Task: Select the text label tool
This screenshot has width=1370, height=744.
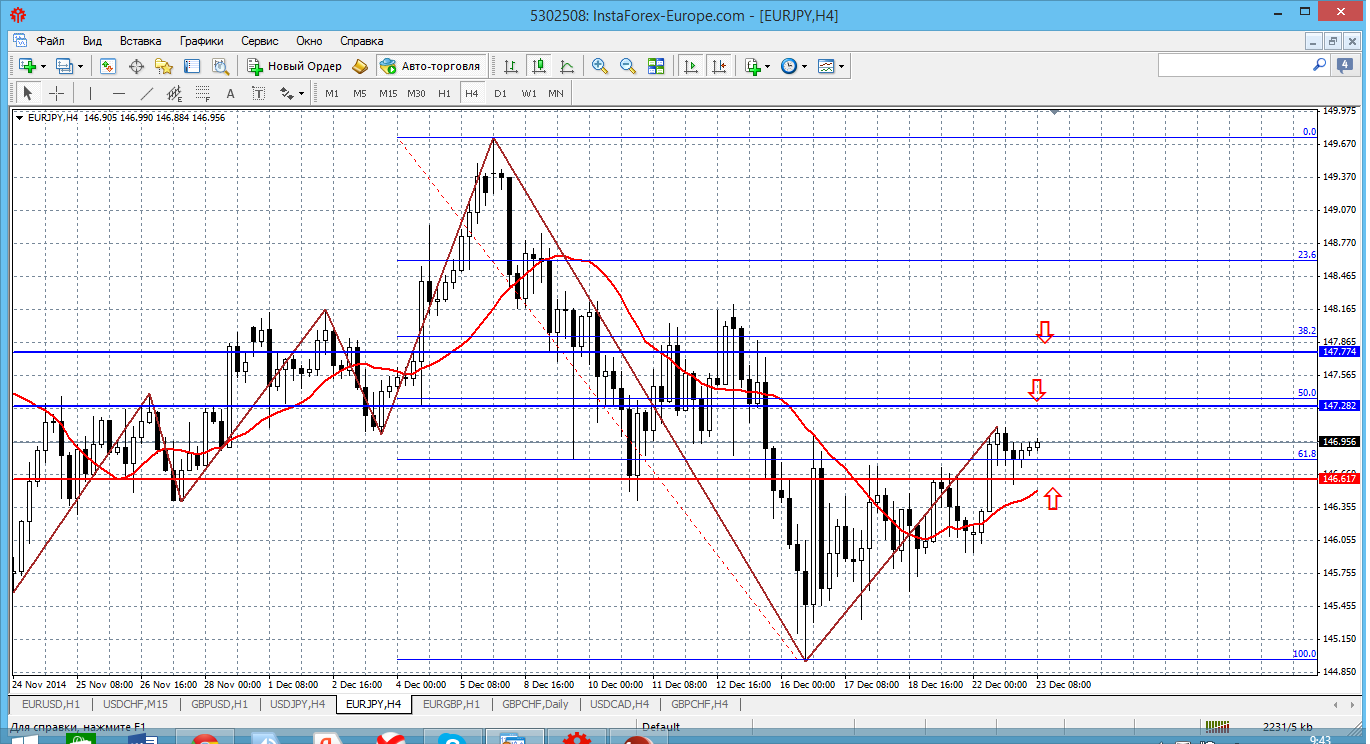Action: point(258,93)
